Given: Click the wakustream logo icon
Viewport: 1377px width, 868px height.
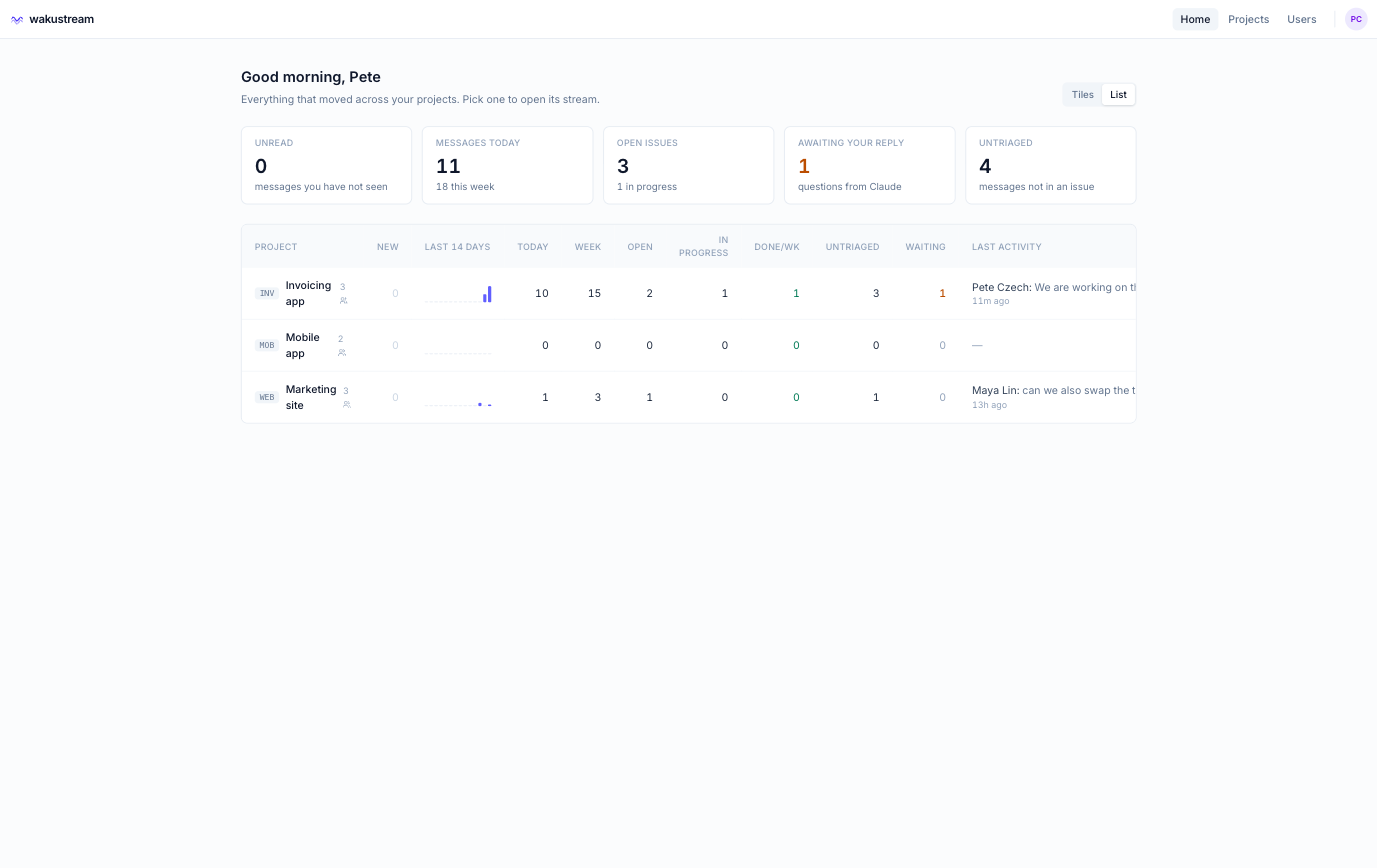Looking at the screenshot, I should tap(17, 19).
